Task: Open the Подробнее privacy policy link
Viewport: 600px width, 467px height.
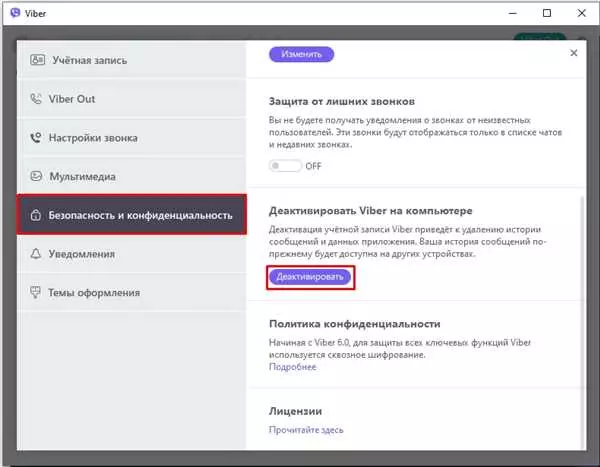Action: click(293, 367)
